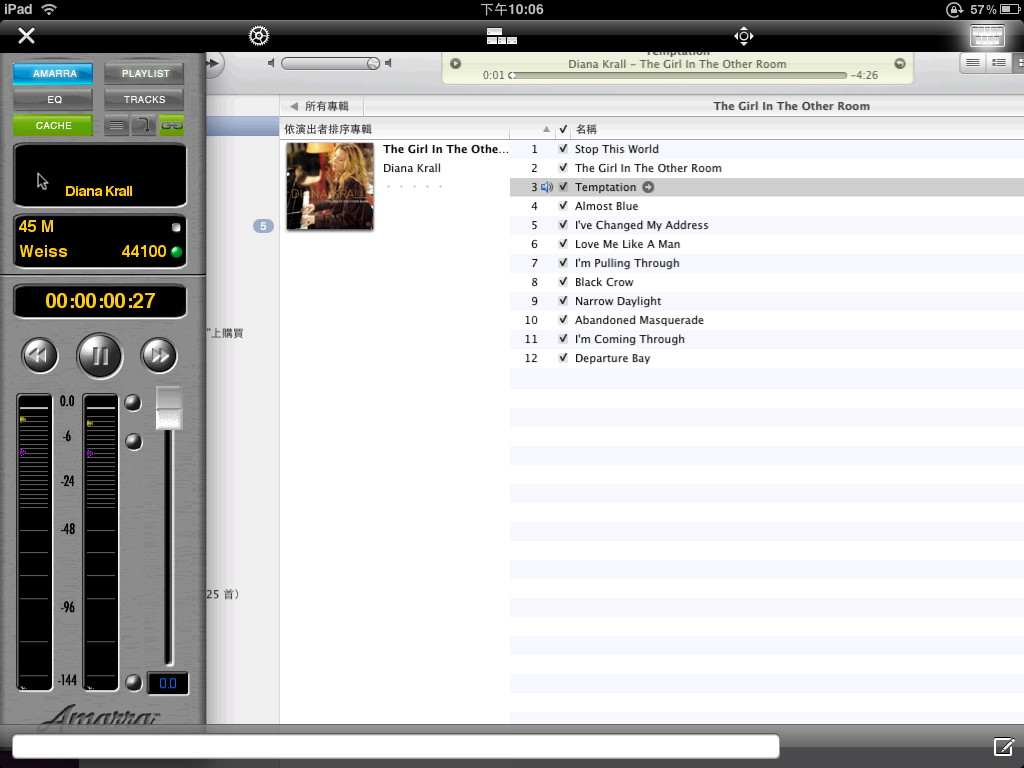Screen dimensions: 1024x768
Task: Tap the rotation lock icon in the status bar
Action: 954,9
